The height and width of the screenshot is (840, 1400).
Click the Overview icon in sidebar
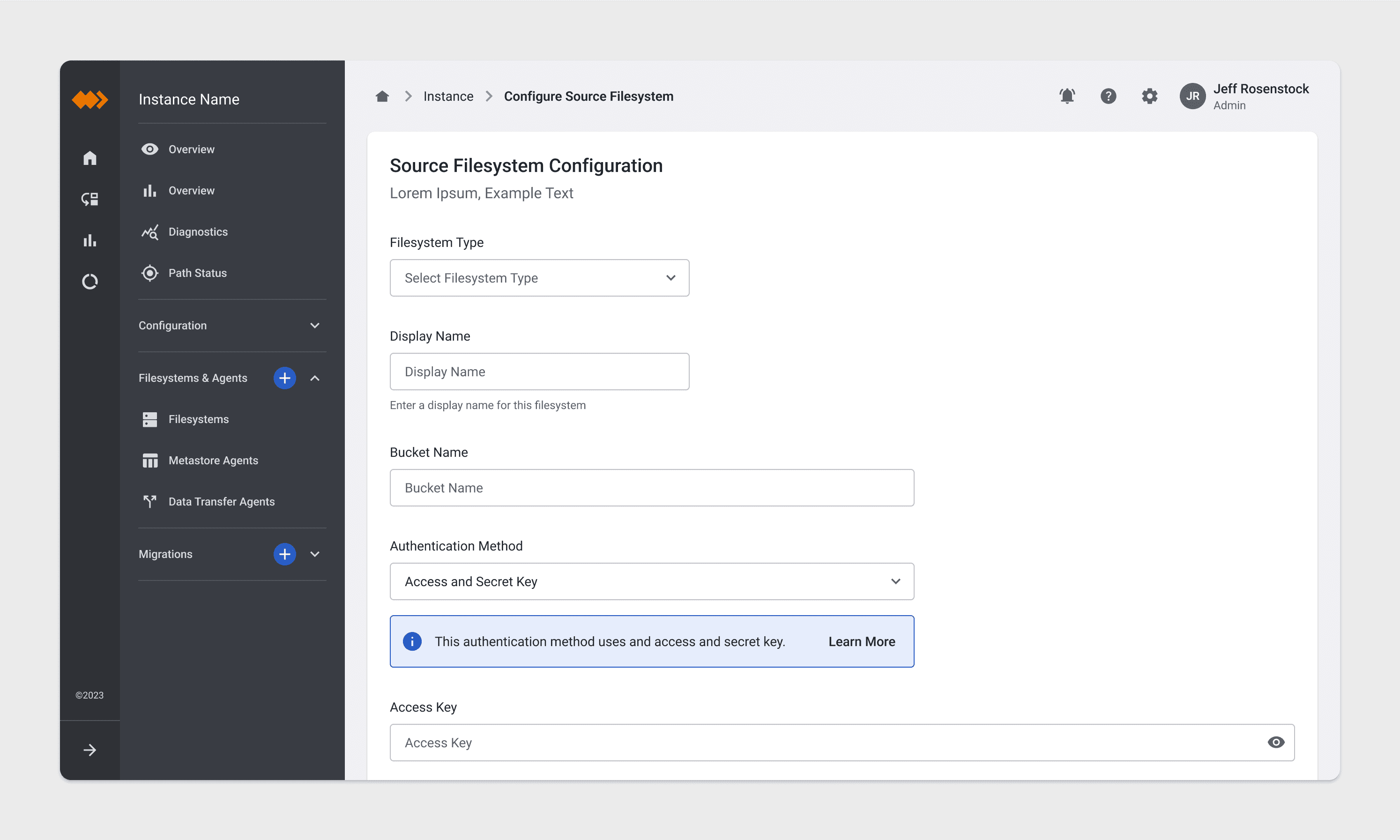click(x=150, y=149)
